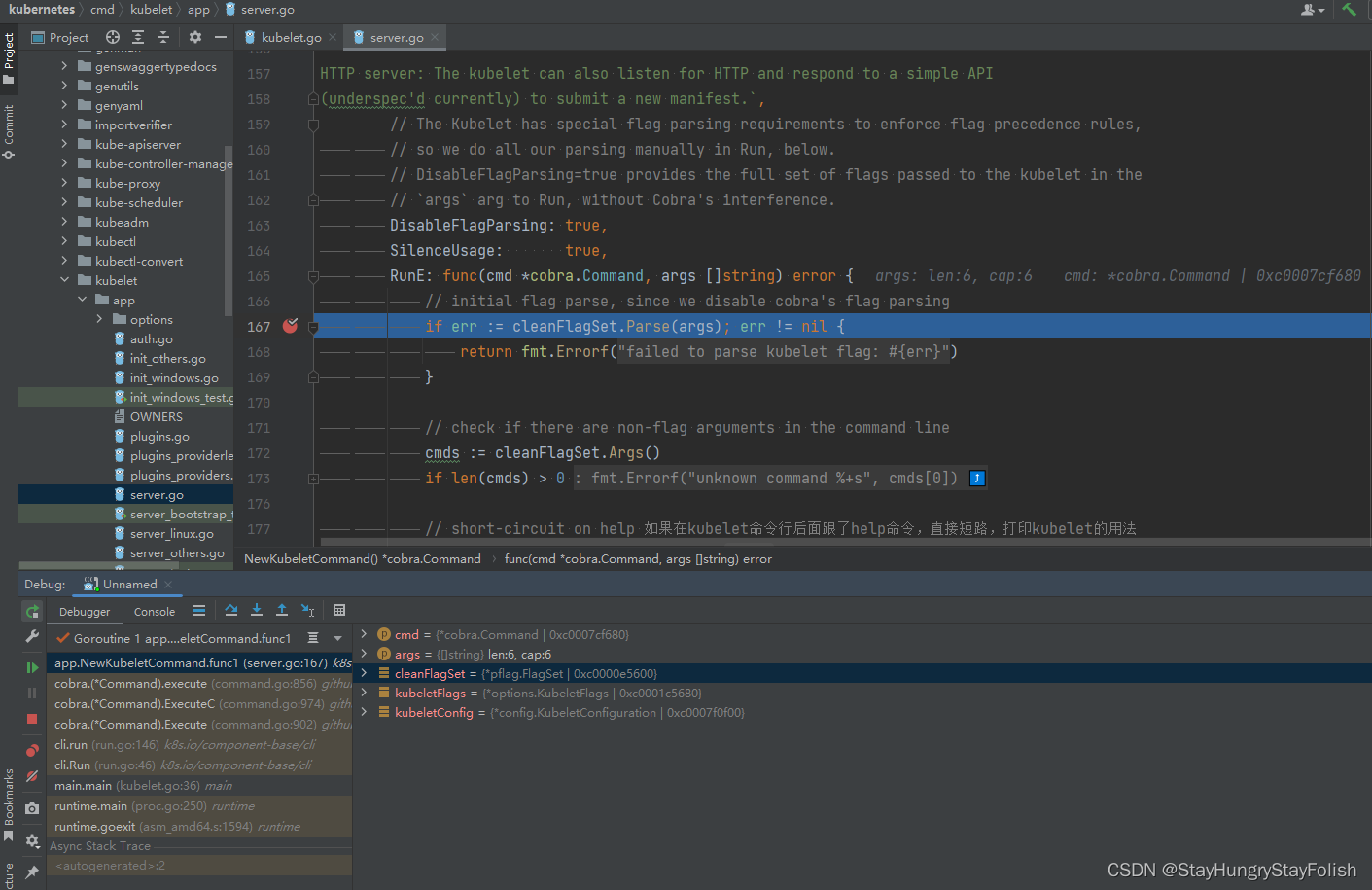The image size is (1372, 890).
Task: Expand the options folder
Action: 99,319
